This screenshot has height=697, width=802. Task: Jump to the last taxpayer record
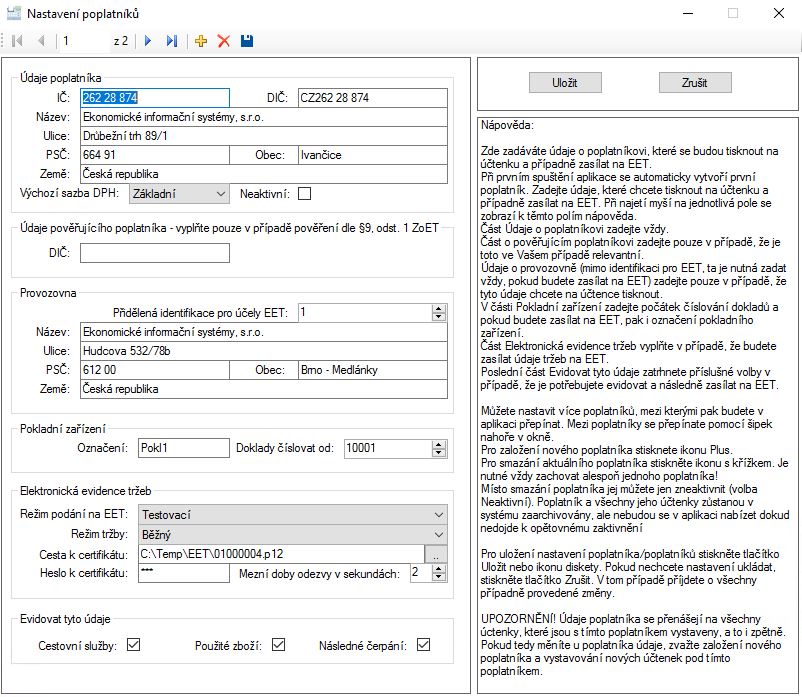point(172,41)
